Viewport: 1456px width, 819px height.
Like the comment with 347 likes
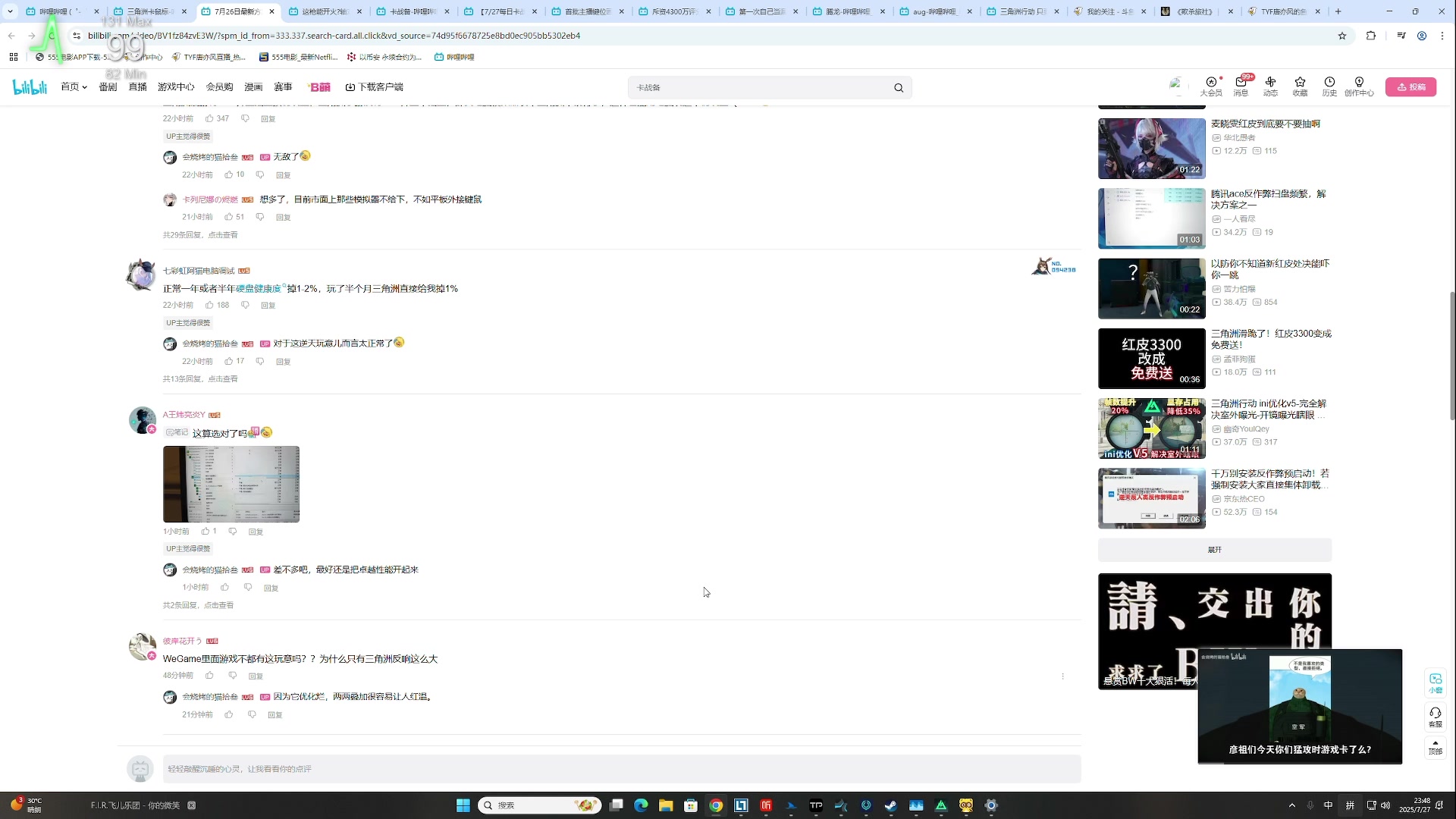pyautogui.click(x=210, y=118)
